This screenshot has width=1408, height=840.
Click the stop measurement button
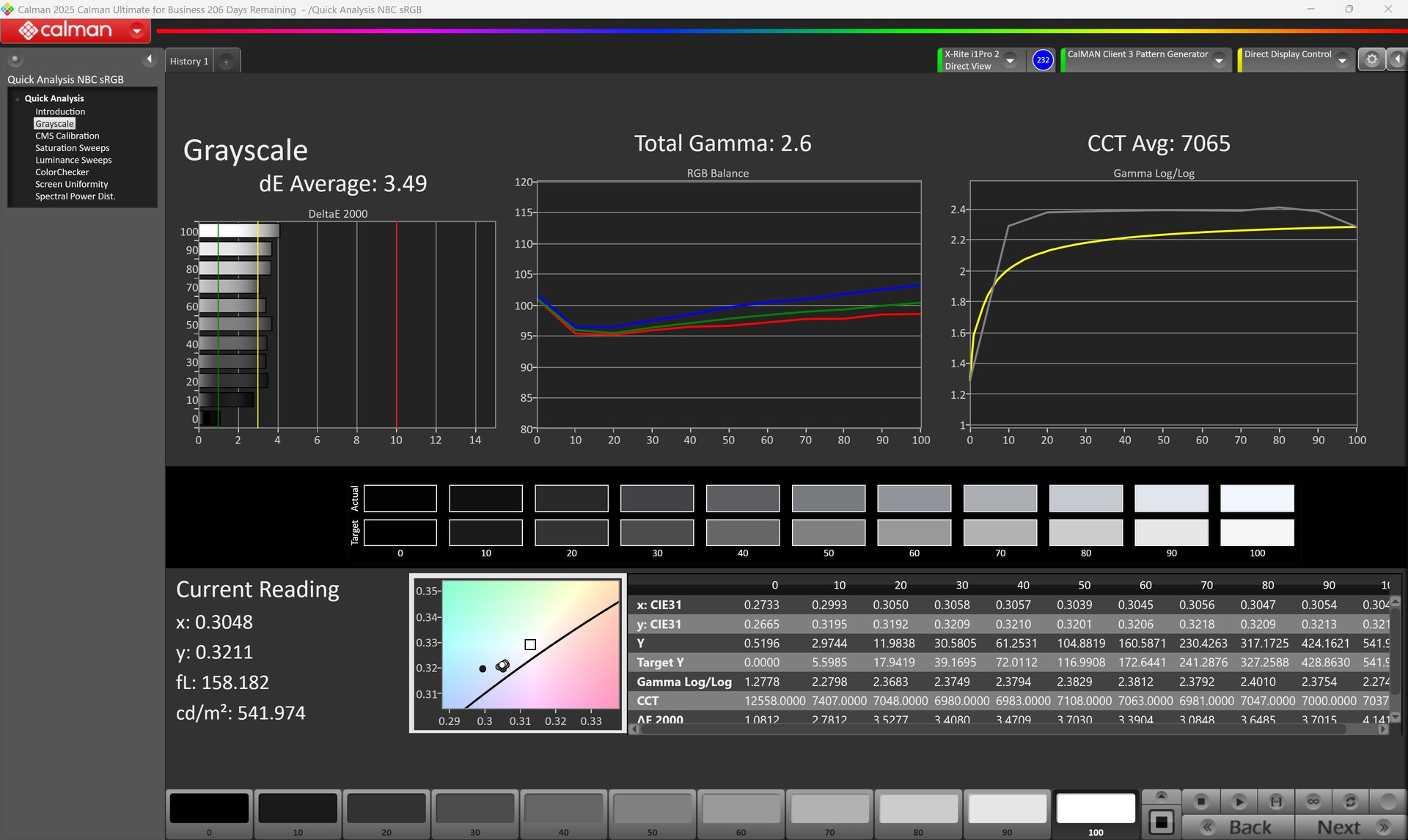click(x=1200, y=801)
